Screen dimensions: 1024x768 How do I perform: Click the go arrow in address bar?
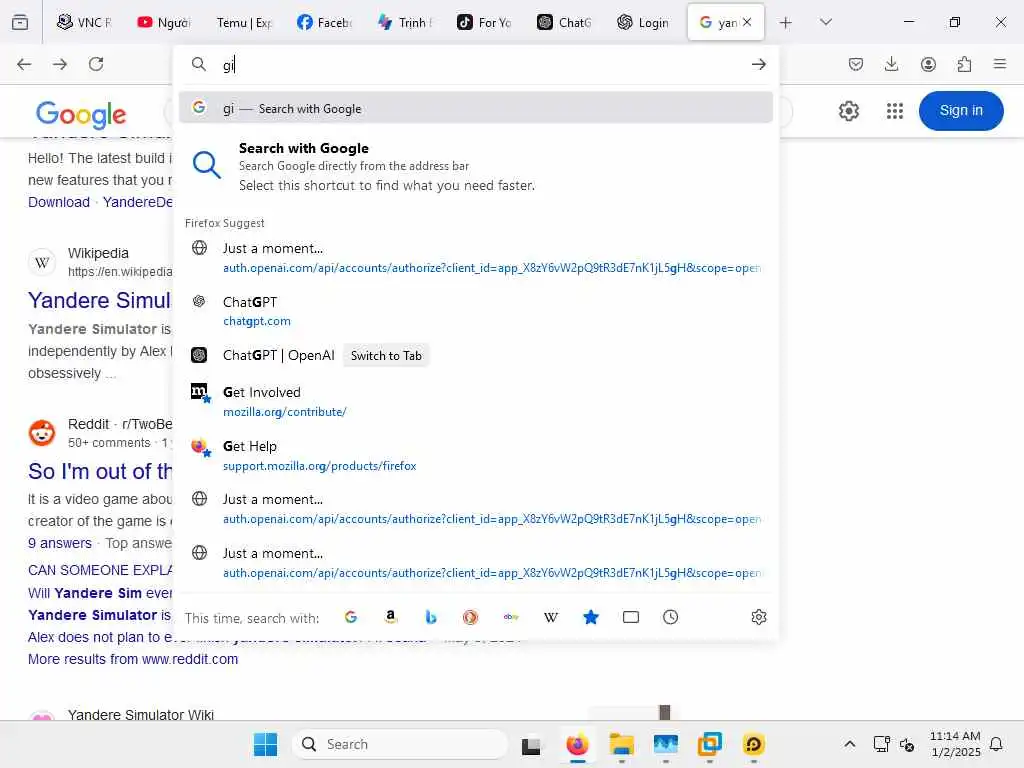point(758,64)
